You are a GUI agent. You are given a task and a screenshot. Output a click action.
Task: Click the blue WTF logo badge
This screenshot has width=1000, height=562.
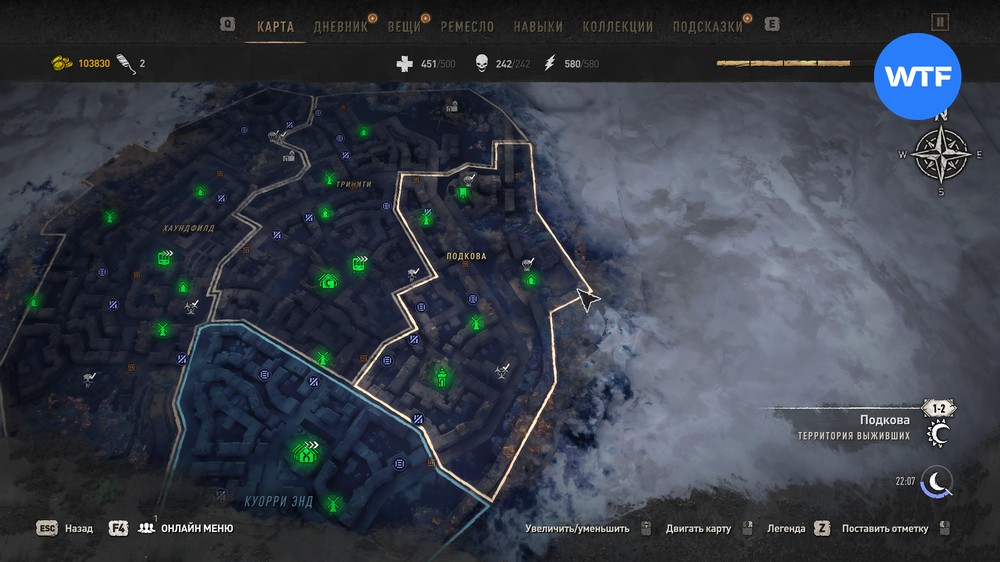pos(917,77)
